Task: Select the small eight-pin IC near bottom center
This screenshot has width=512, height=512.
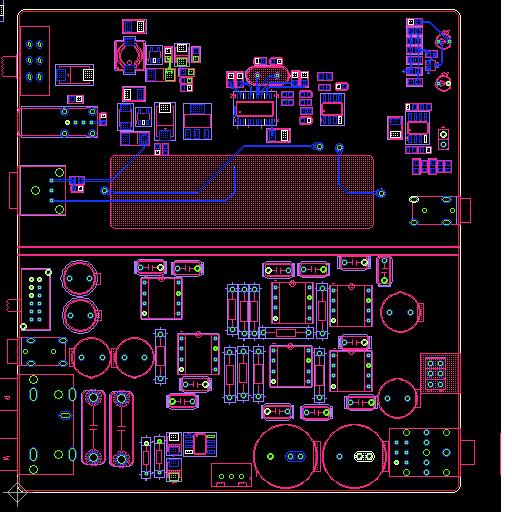Action: click(200, 444)
